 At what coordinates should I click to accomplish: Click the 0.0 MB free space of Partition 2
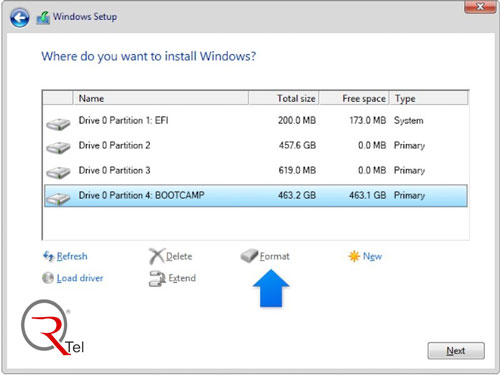pos(372,145)
